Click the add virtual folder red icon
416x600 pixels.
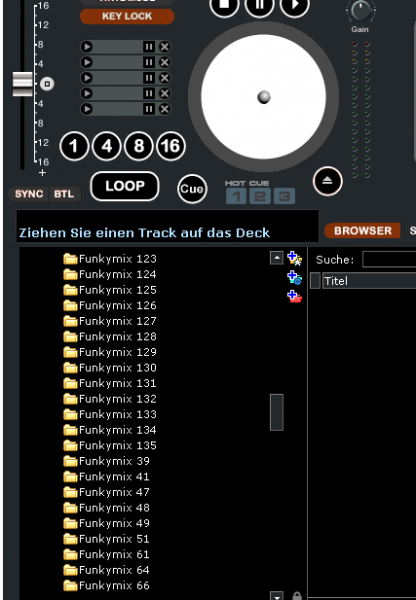(294, 297)
